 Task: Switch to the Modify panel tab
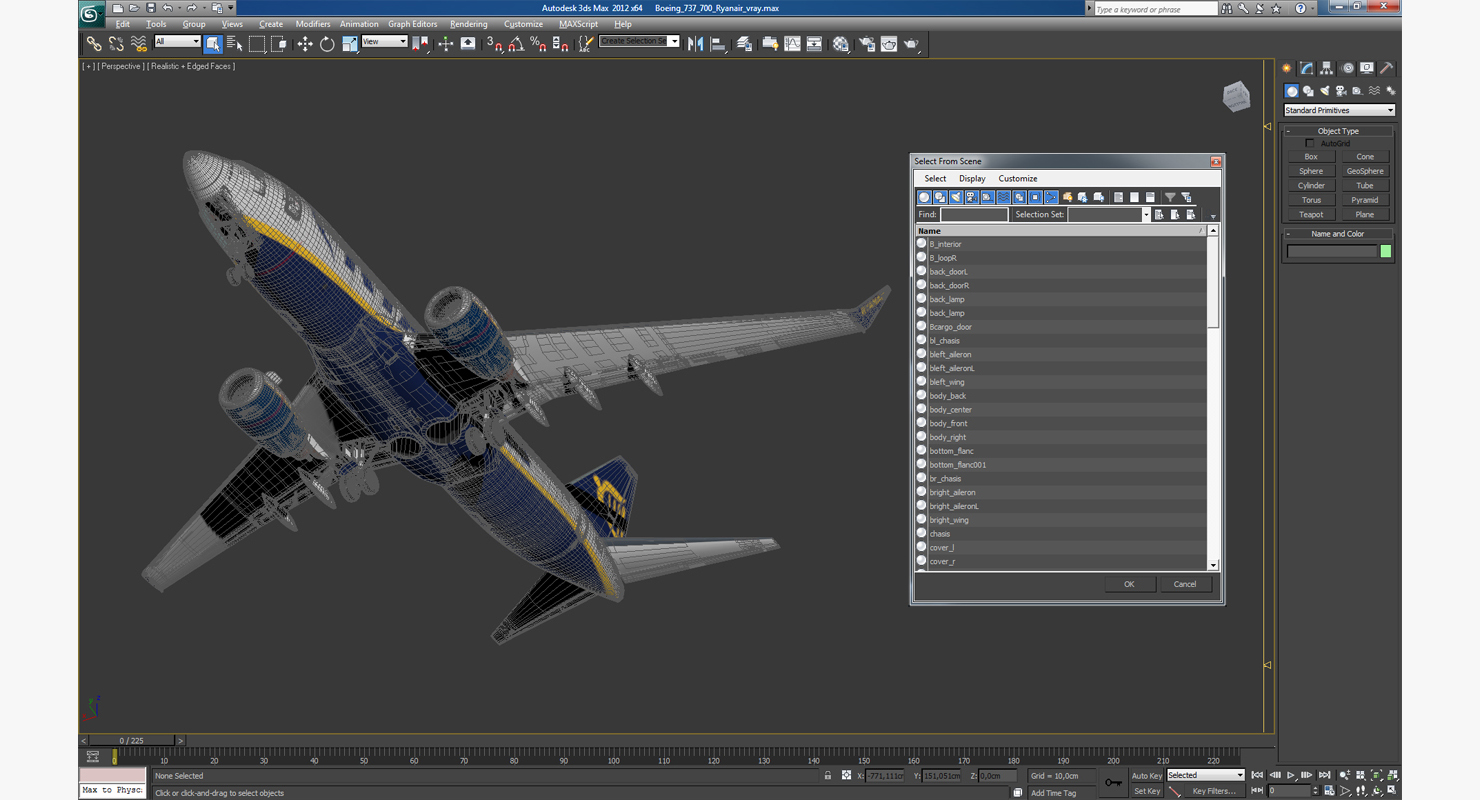click(x=1307, y=69)
